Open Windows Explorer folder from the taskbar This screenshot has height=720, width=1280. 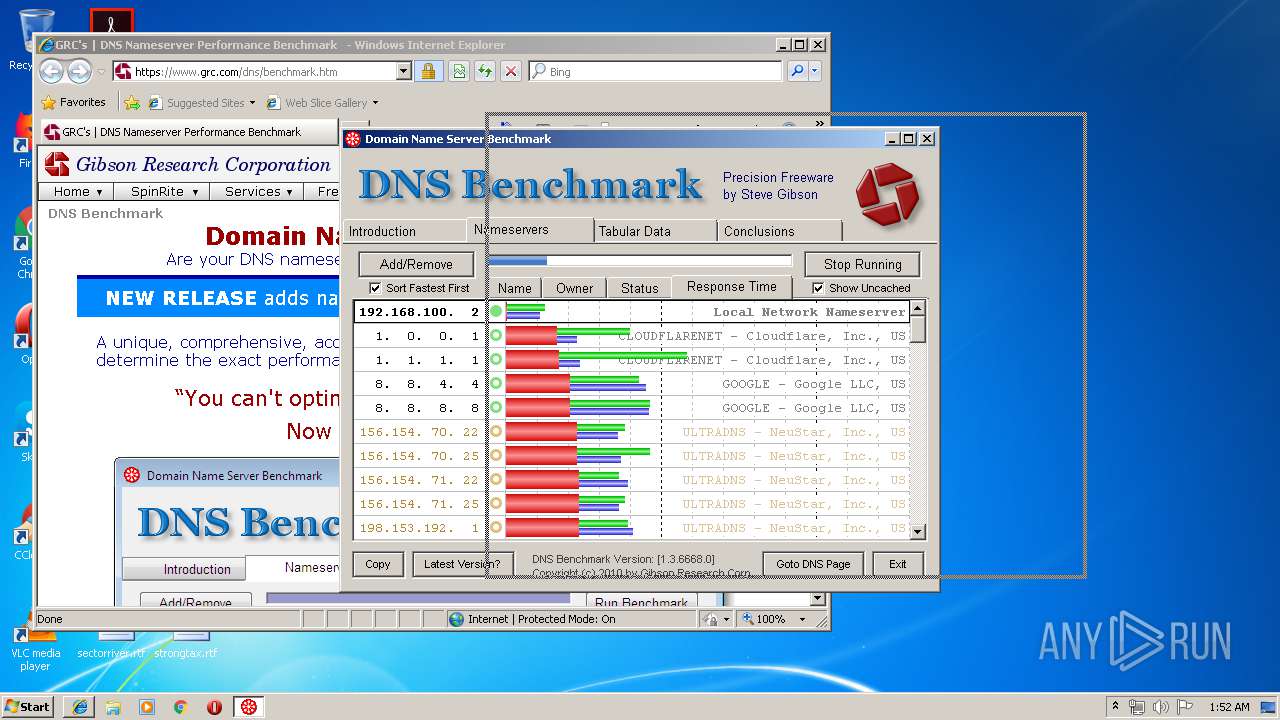tap(113, 707)
